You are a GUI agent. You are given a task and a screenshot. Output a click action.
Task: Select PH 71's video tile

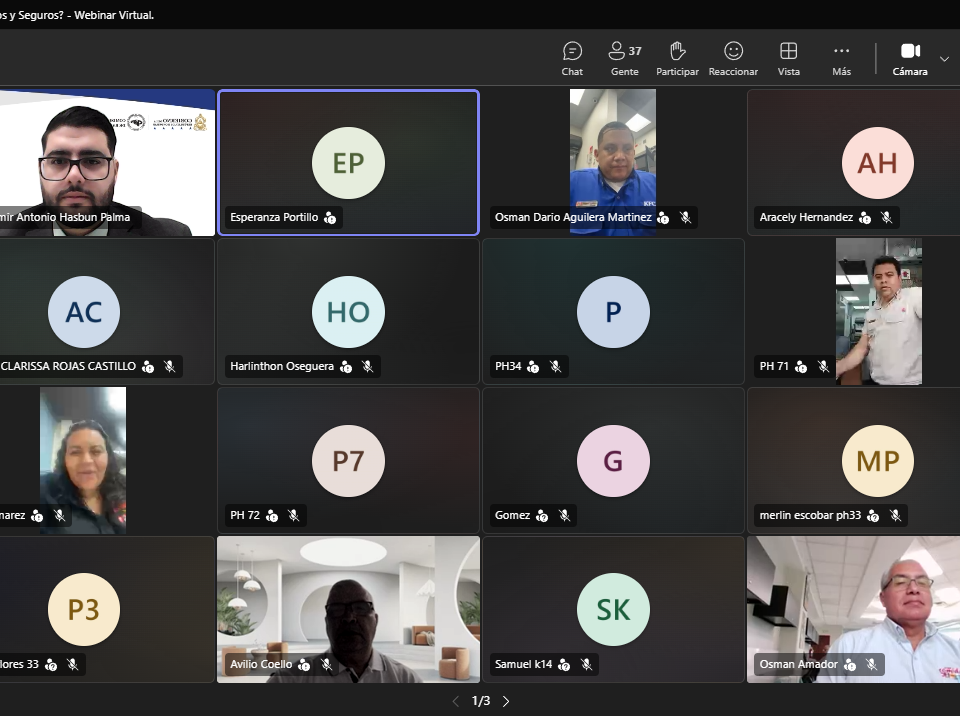[853, 311]
